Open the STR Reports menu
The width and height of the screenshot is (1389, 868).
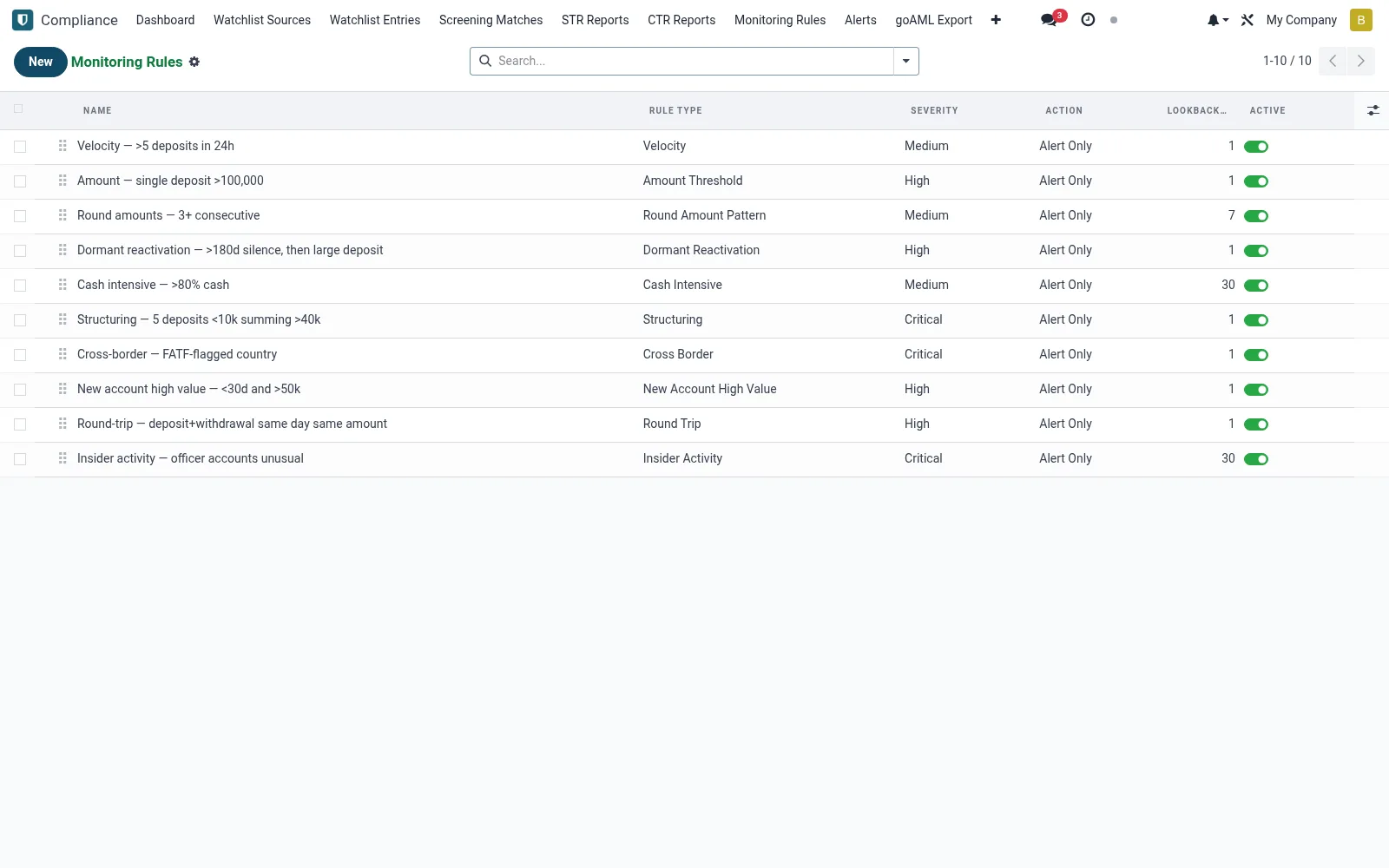click(x=596, y=20)
